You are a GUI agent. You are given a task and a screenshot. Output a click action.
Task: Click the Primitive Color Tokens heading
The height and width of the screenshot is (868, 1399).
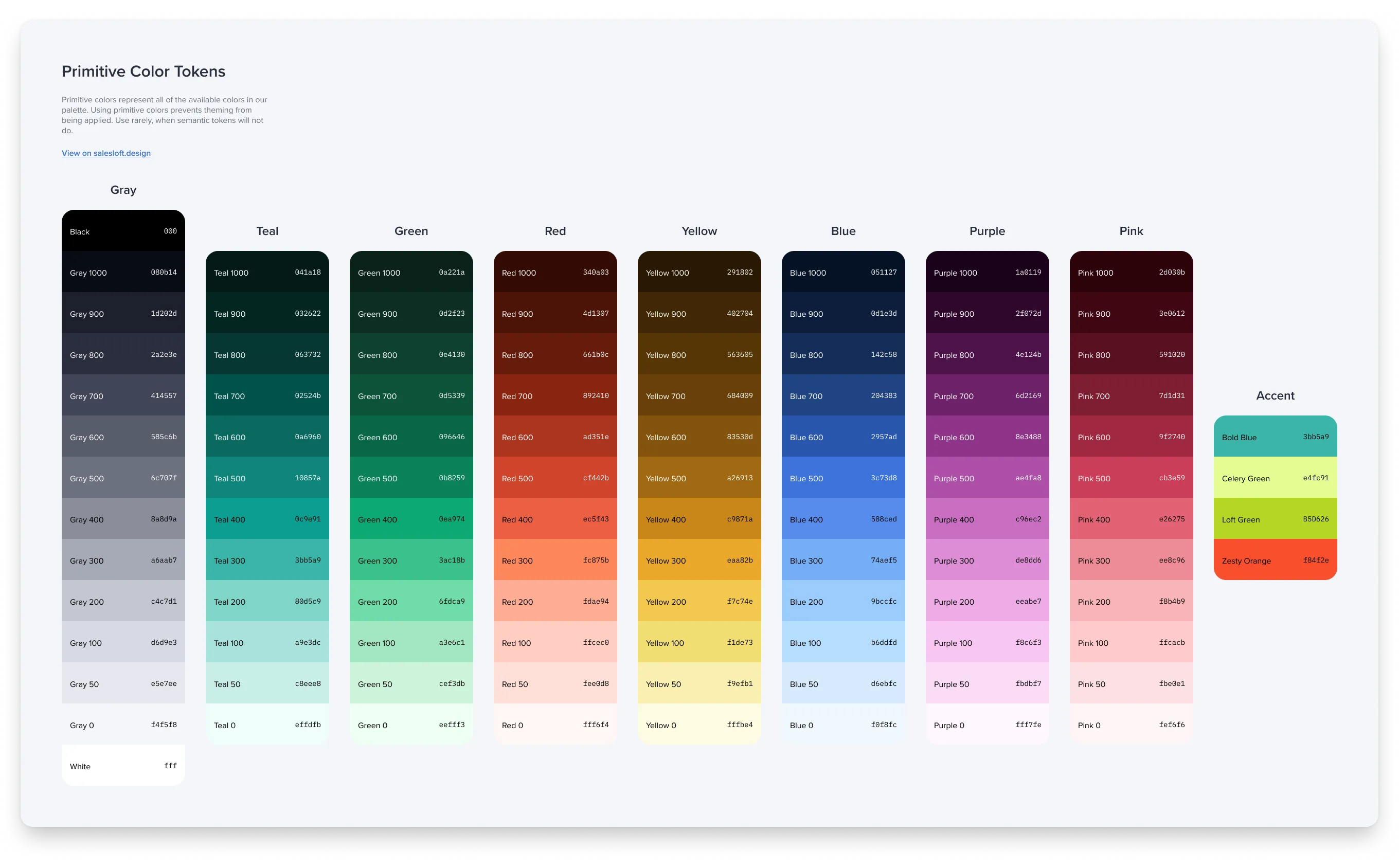pos(144,71)
